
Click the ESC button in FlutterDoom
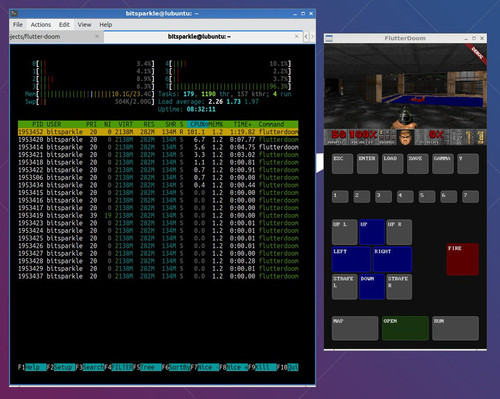click(x=342, y=163)
